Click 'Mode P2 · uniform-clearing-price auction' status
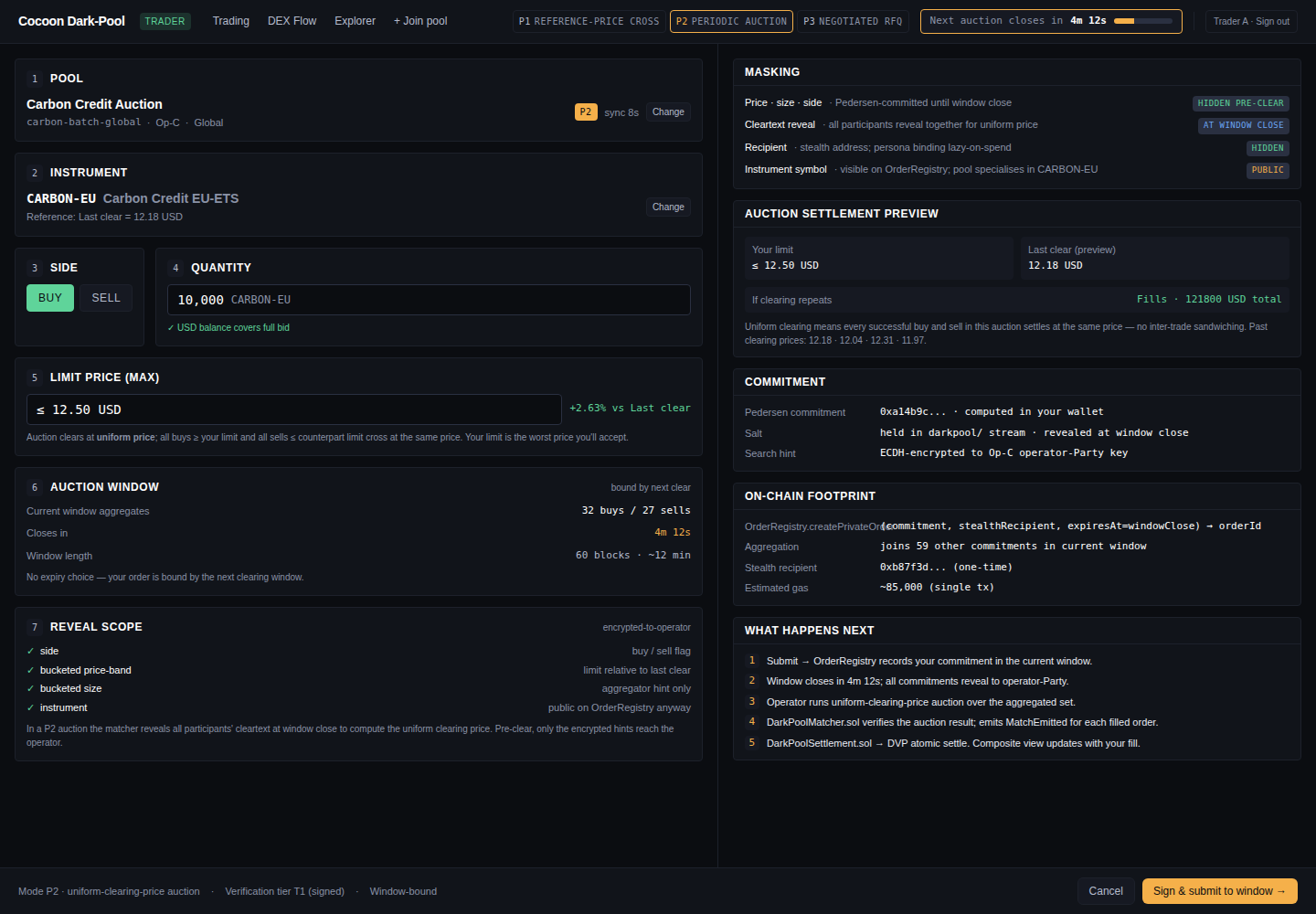The image size is (1316, 914). (109, 891)
